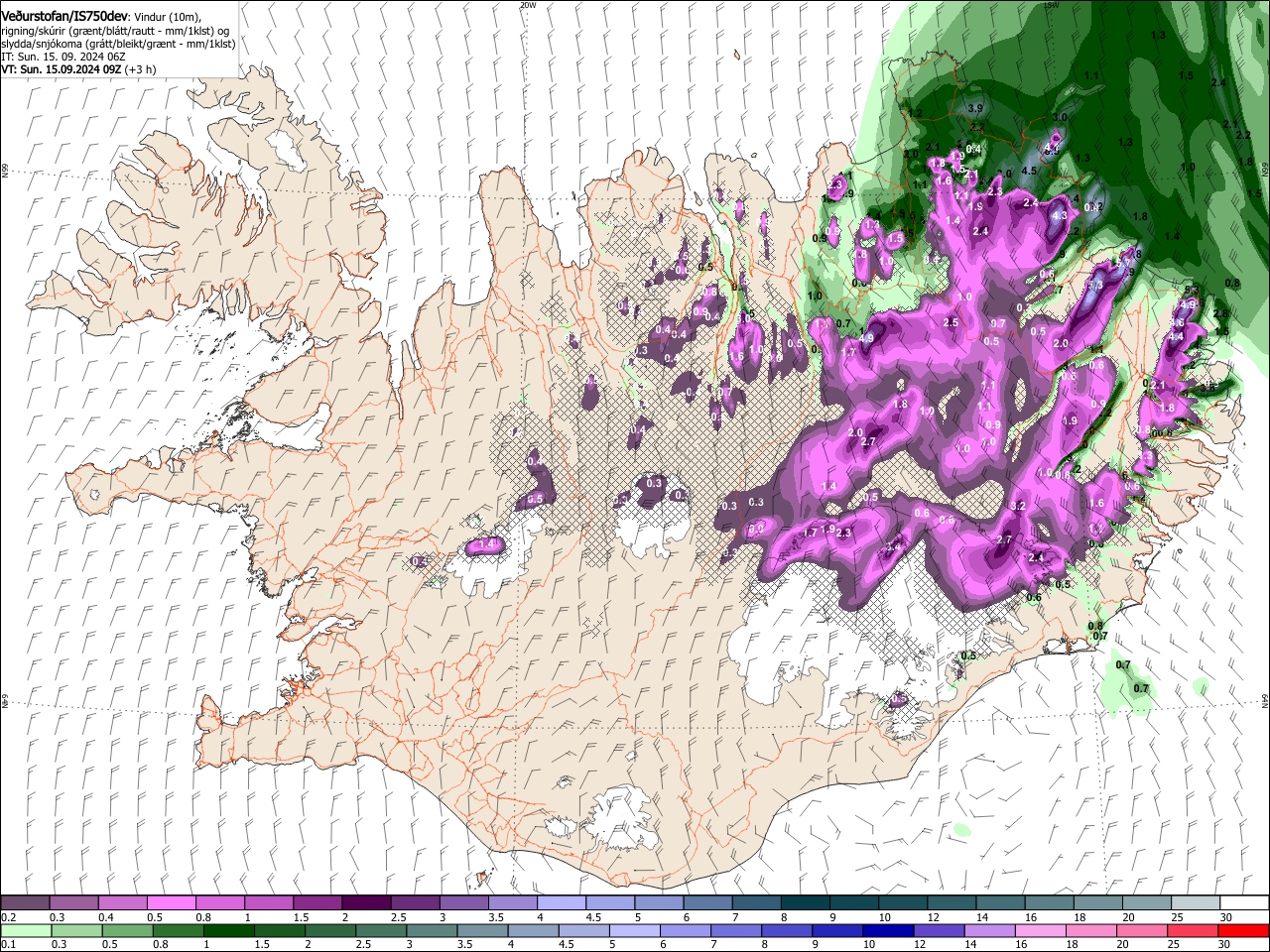1270x952 pixels.
Task: Select the dark mauve 0.2–0.3 snow swatch
Action: [x=25, y=903]
